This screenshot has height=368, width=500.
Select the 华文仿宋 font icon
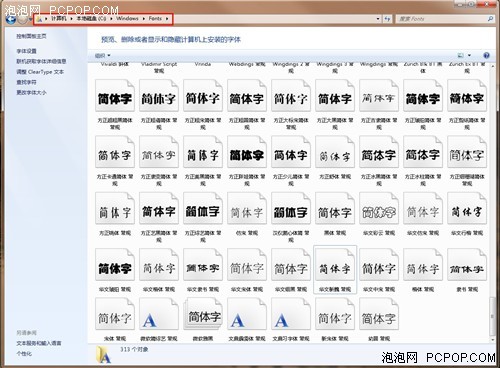(x=423, y=208)
